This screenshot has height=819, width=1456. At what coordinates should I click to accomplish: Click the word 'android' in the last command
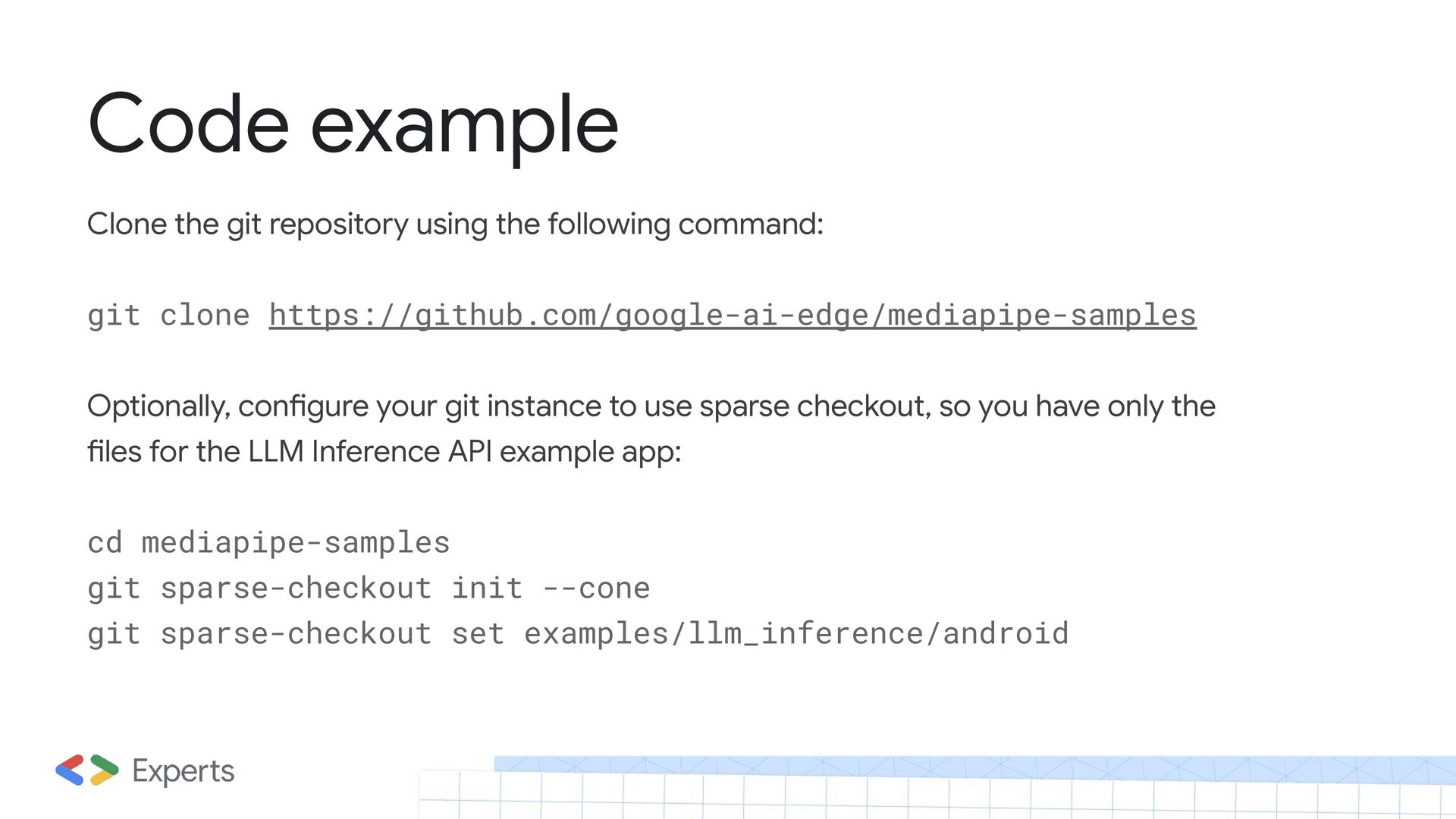[x=1006, y=634]
